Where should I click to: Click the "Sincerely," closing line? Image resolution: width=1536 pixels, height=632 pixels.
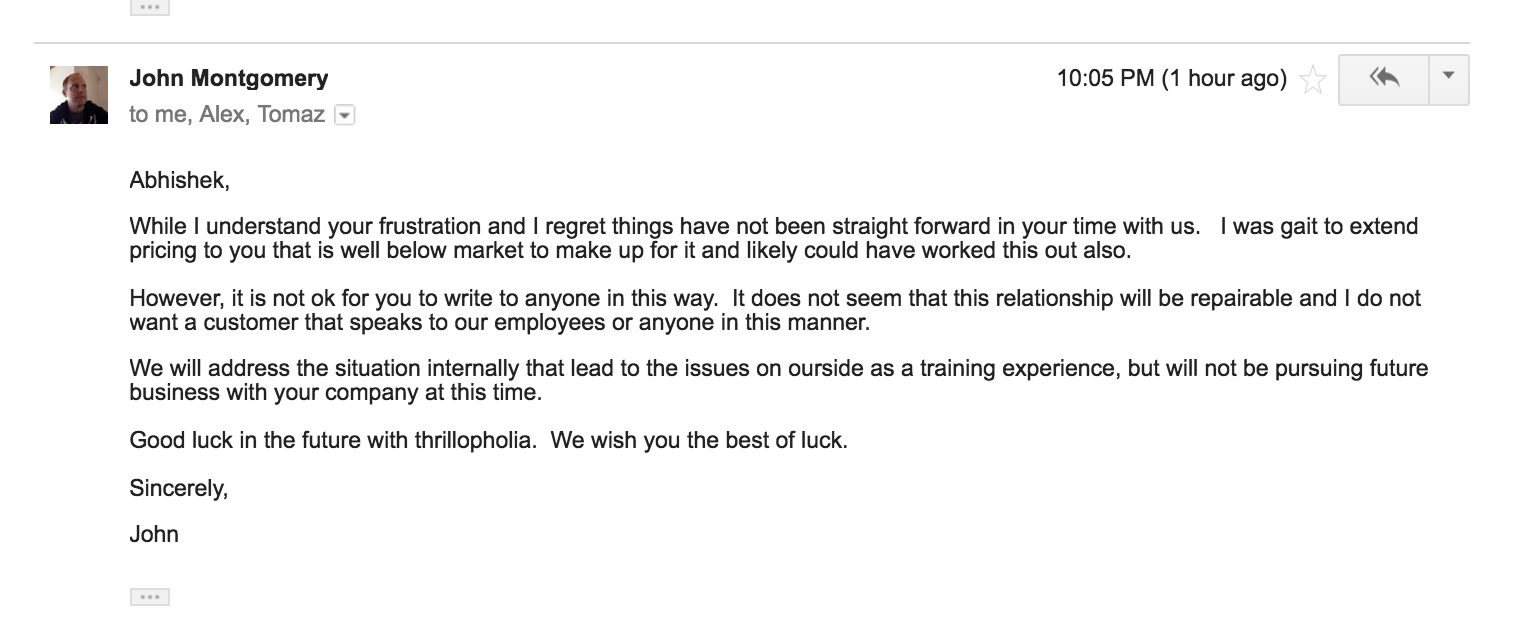tap(178, 488)
